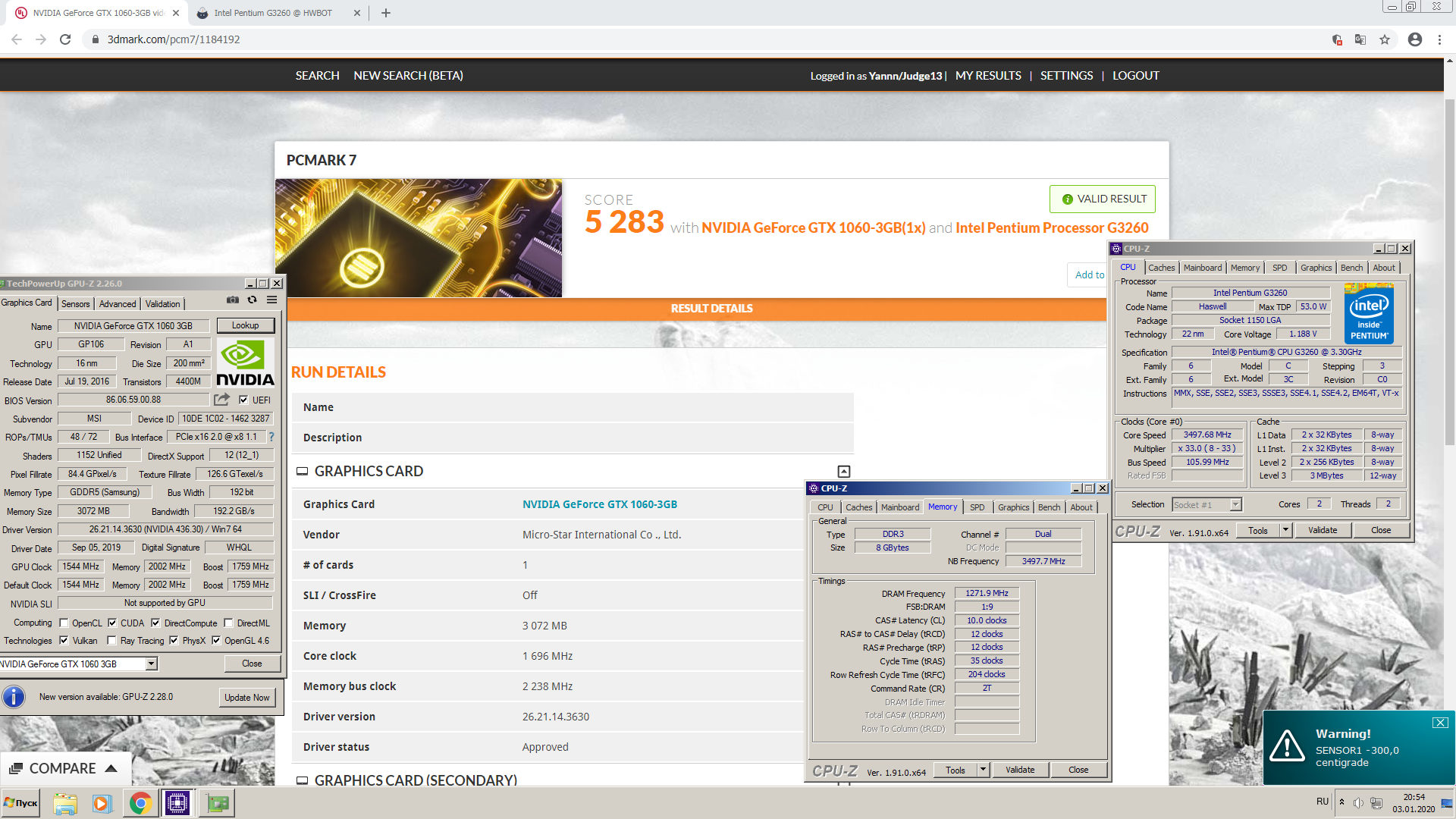Toggle the OpenCL checkbox
This screenshot has height=819, width=1456.
64,623
